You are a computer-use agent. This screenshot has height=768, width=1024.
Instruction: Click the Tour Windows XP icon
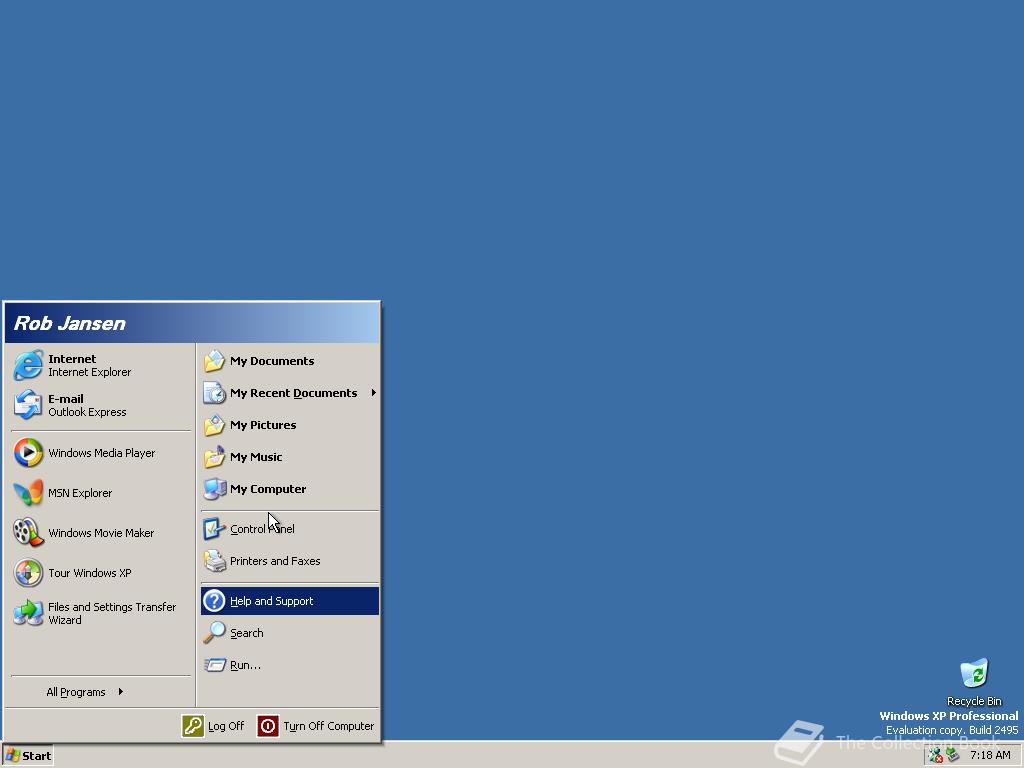pos(28,573)
